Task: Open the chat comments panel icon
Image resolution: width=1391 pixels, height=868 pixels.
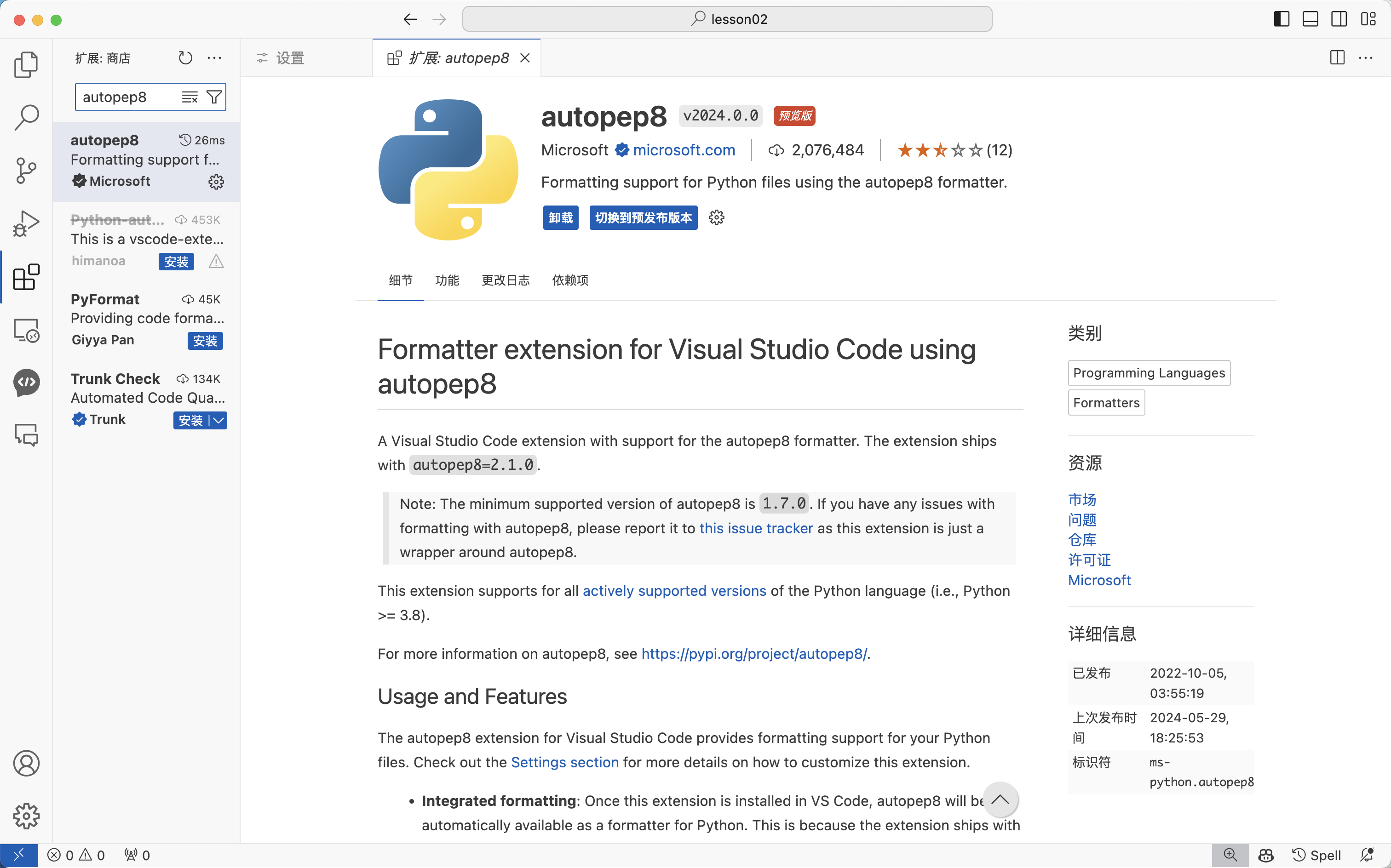Action: pyautogui.click(x=26, y=435)
